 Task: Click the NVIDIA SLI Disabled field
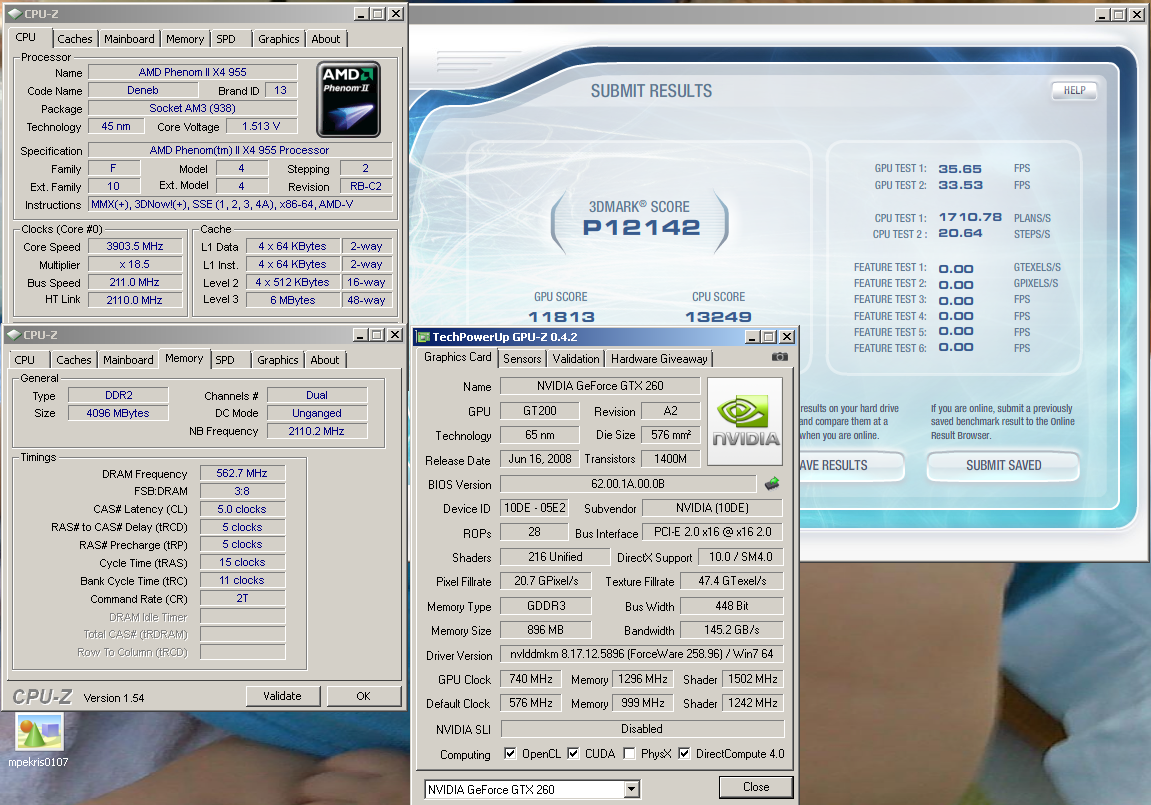click(x=642, y=729)
